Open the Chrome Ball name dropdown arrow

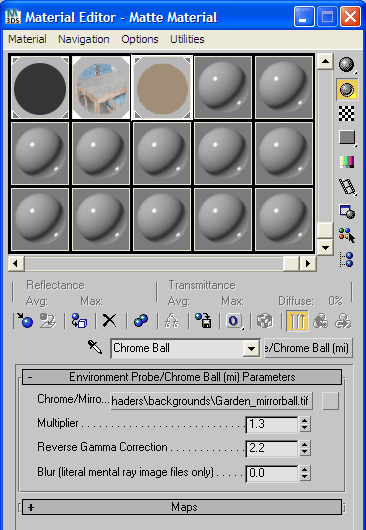click(251, 348)
